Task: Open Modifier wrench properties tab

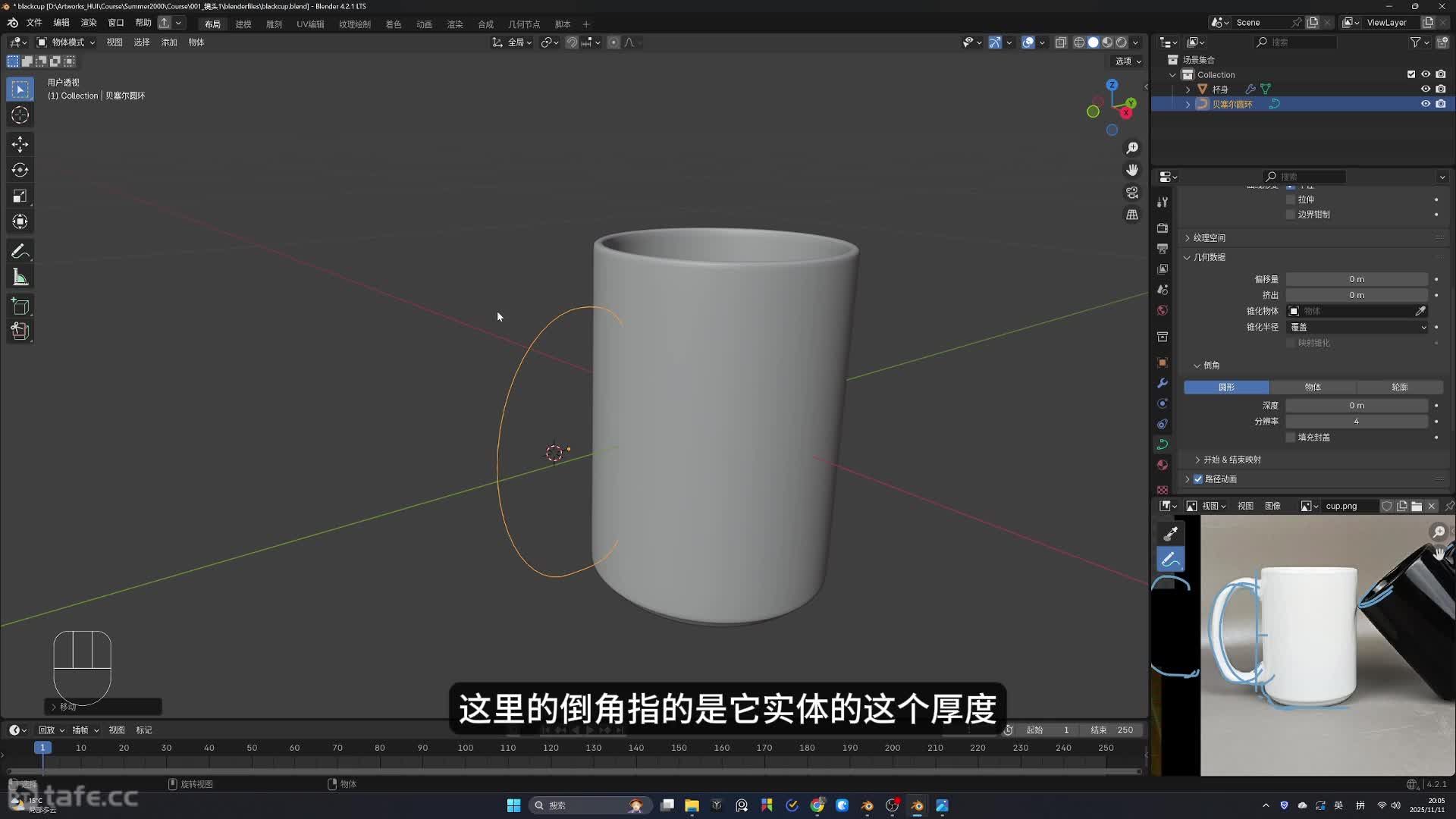Action: point(1163,383)
